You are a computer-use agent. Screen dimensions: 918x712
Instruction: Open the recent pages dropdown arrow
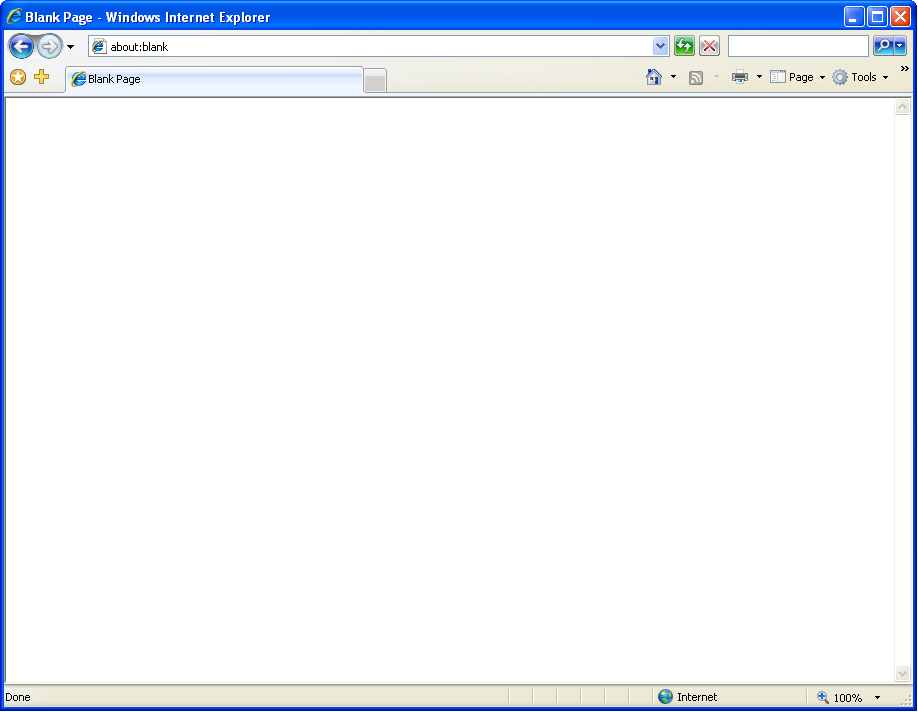tap(68, 46)
